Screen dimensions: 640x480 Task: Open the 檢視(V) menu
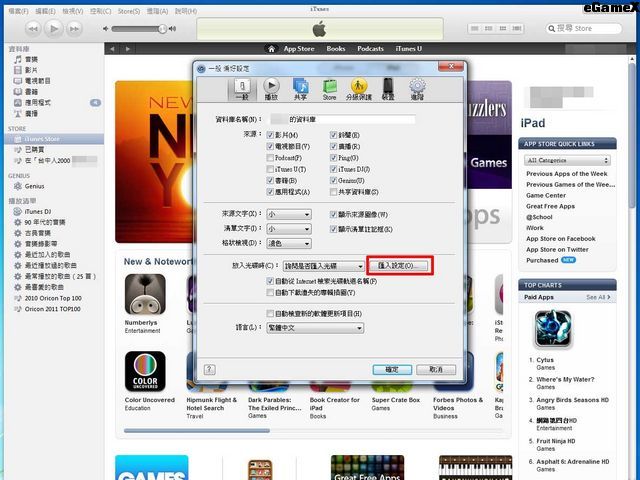[x=72, y=11]
